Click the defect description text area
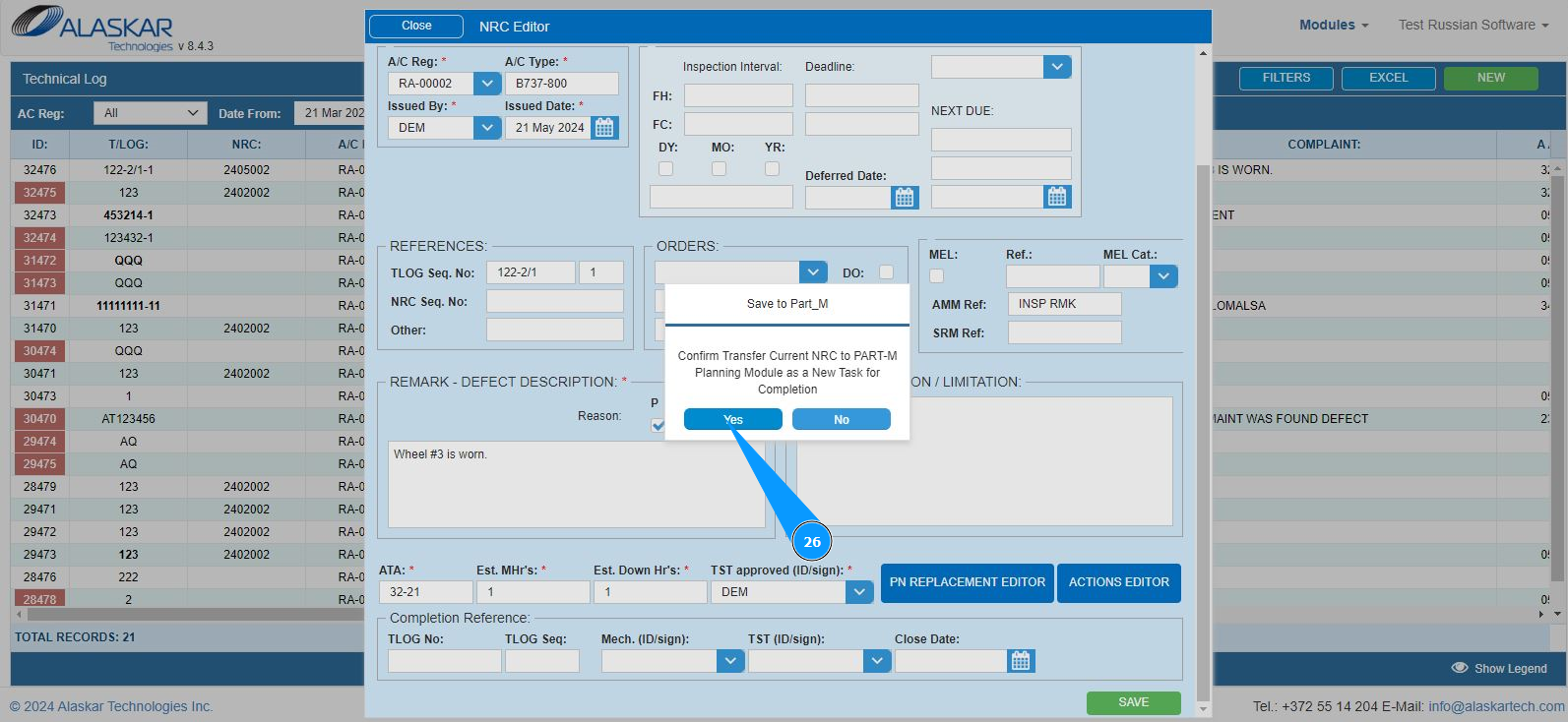The image size is (1568, 722). coord(577,484)
